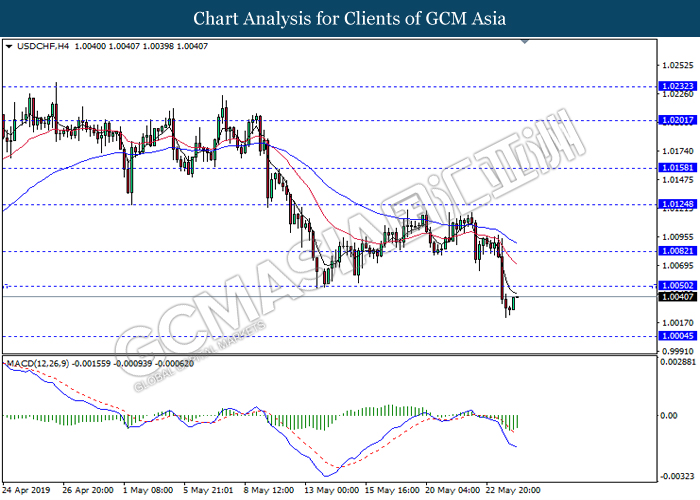Click the MACD(12,26,9) indicator label
Viewport: 700px width, 500px height.
[x=38, y=364]
